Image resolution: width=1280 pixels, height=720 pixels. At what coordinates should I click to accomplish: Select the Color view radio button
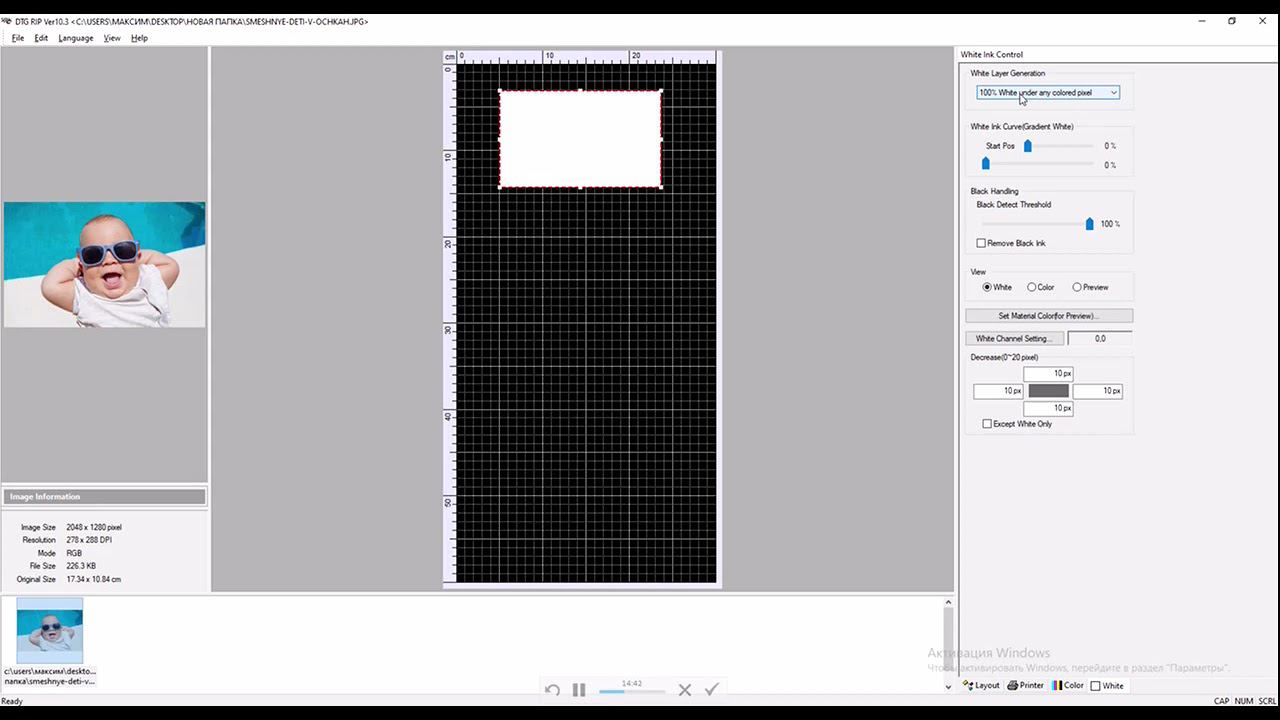(x=1032, y=287)
